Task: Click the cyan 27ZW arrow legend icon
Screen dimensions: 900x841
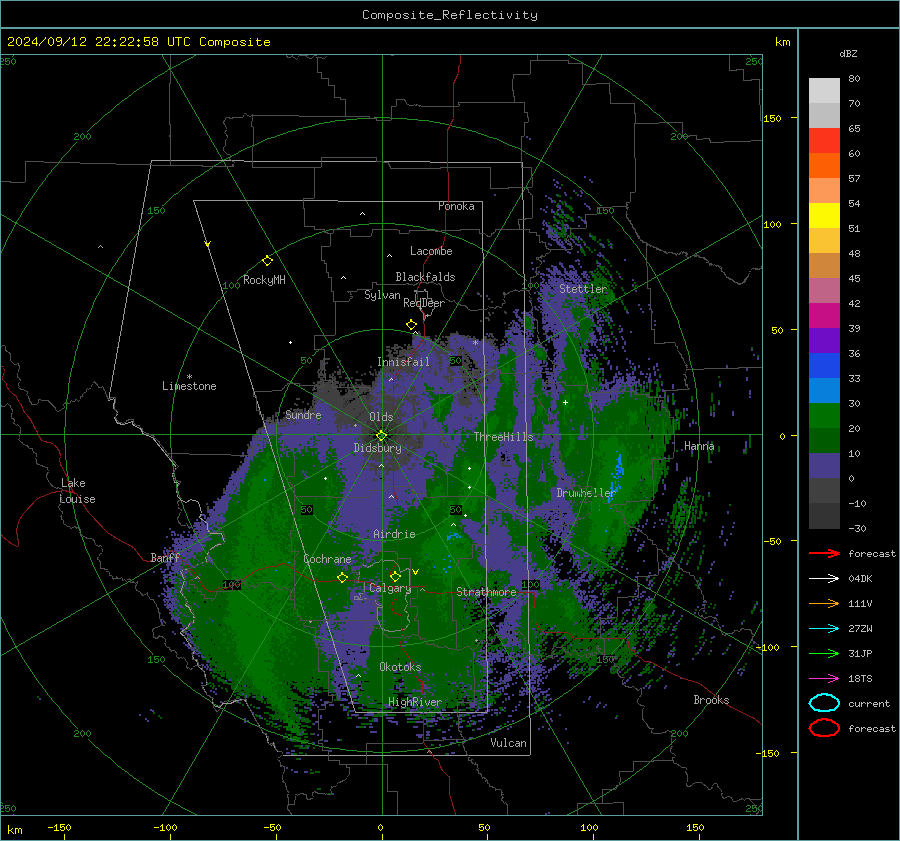Action: (824, 629)
